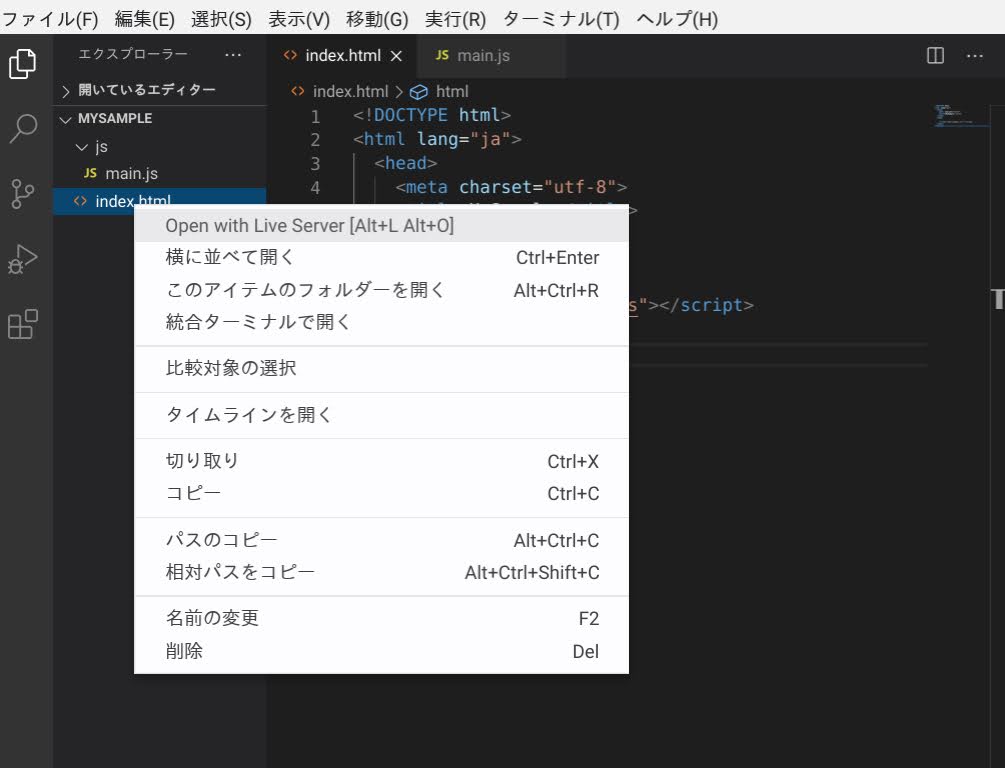This screenshot has height=768, width=1005.
Task: Choose Open with Live Server
Action: pos(381,226)
